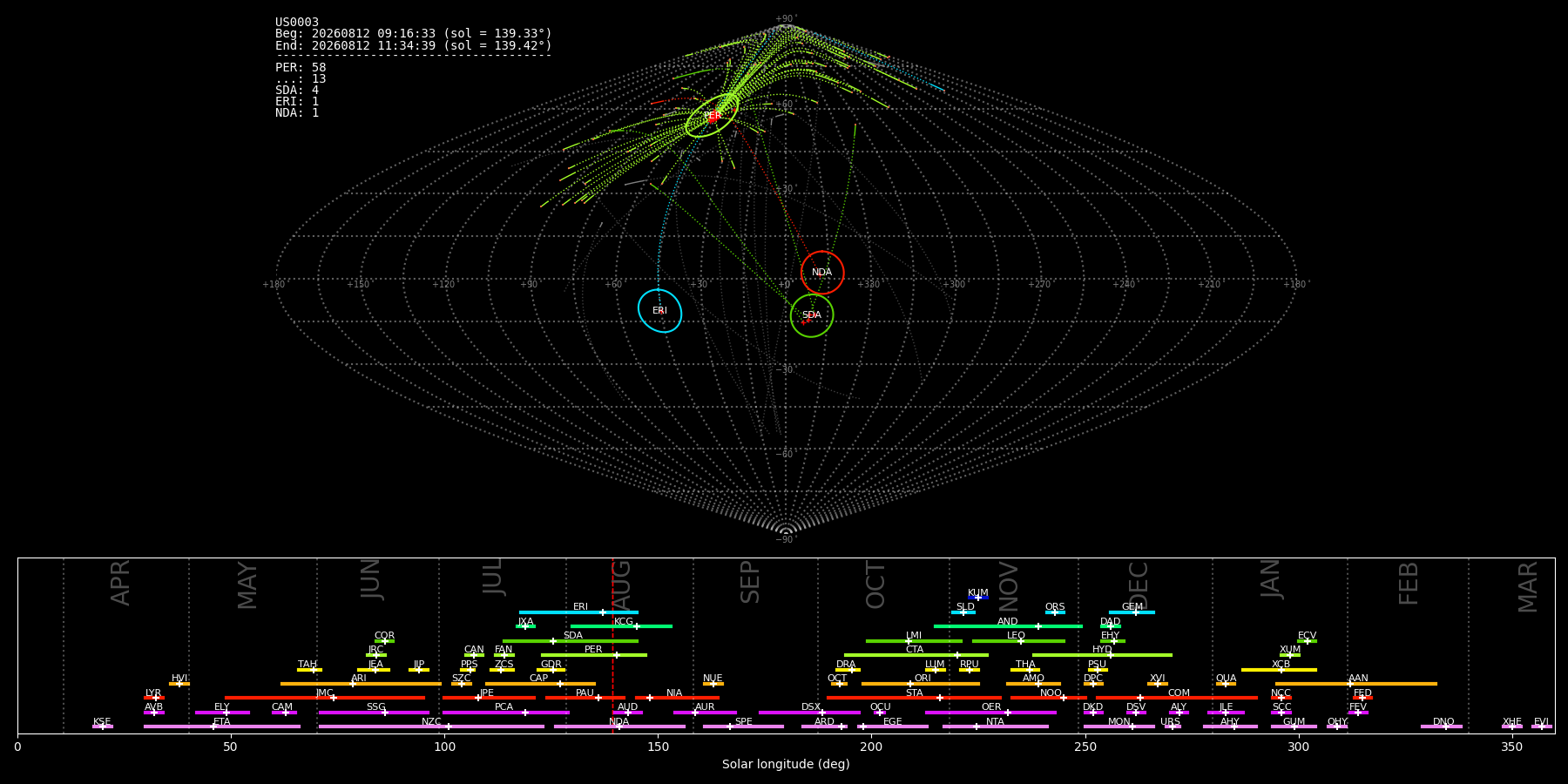Click the GEM shower bar in timeline
Screen dimensions: 1568x784
1132,612
